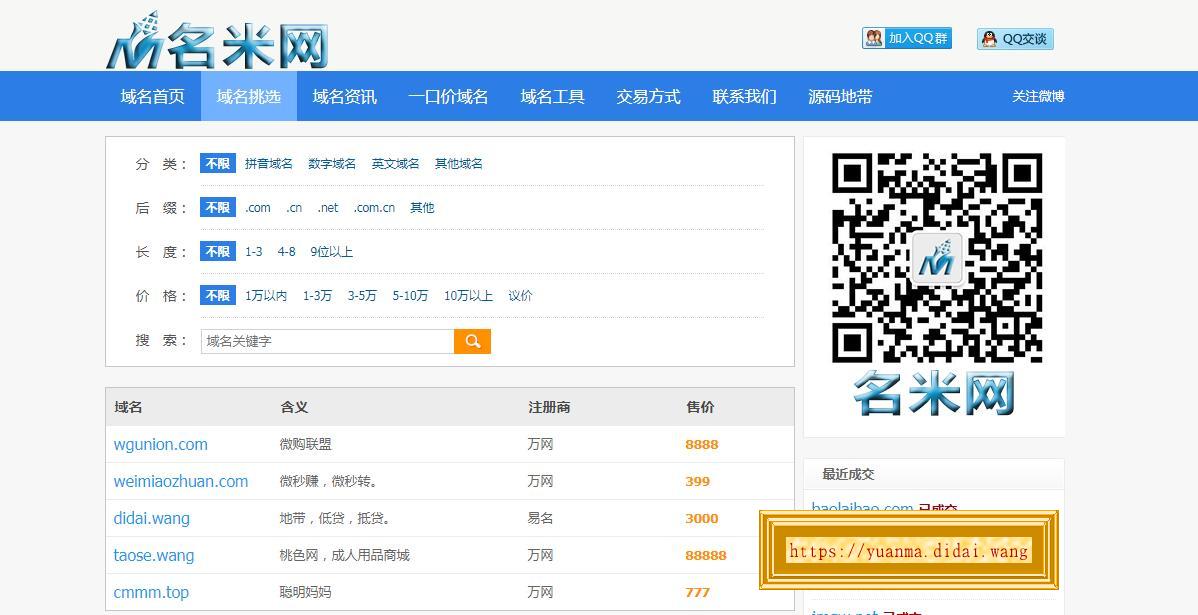Filter price by 1-3万
This screenshot has width=1198, height=615.
(x=318, y=296)
